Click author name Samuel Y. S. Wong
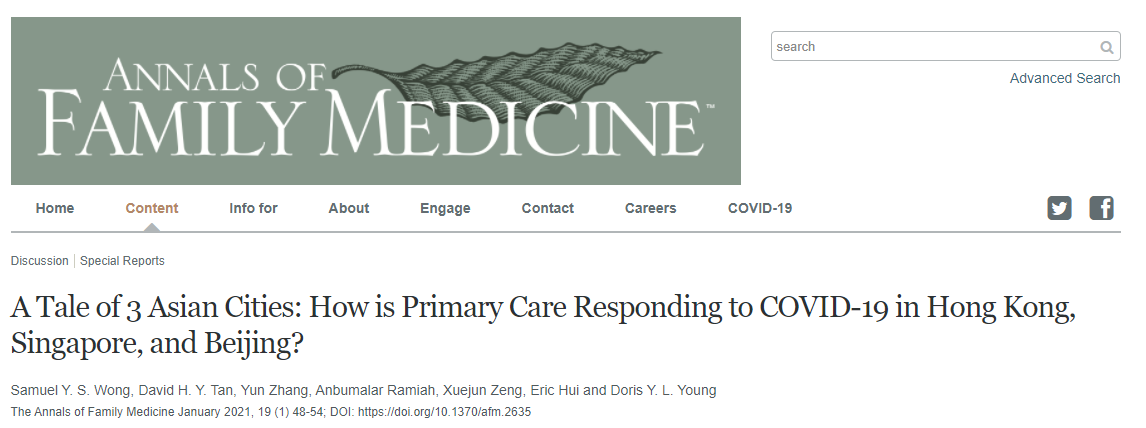Screen dimensions: 1146x428 (x=72, y=390)
